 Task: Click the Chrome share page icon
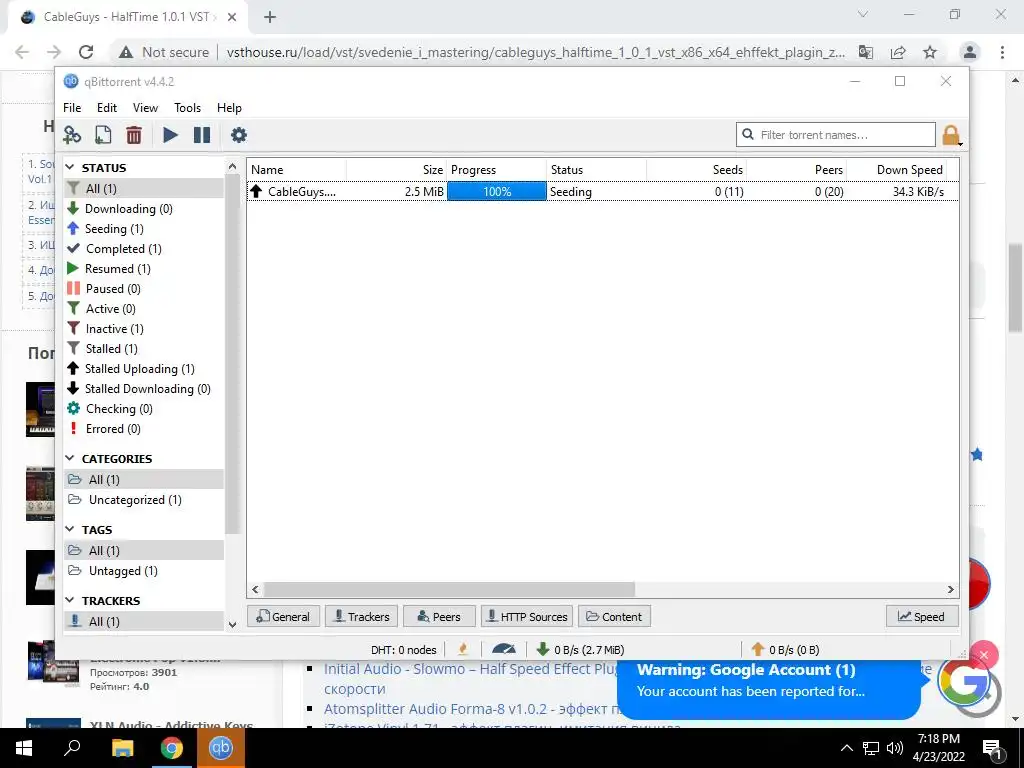tap(898, 52)
